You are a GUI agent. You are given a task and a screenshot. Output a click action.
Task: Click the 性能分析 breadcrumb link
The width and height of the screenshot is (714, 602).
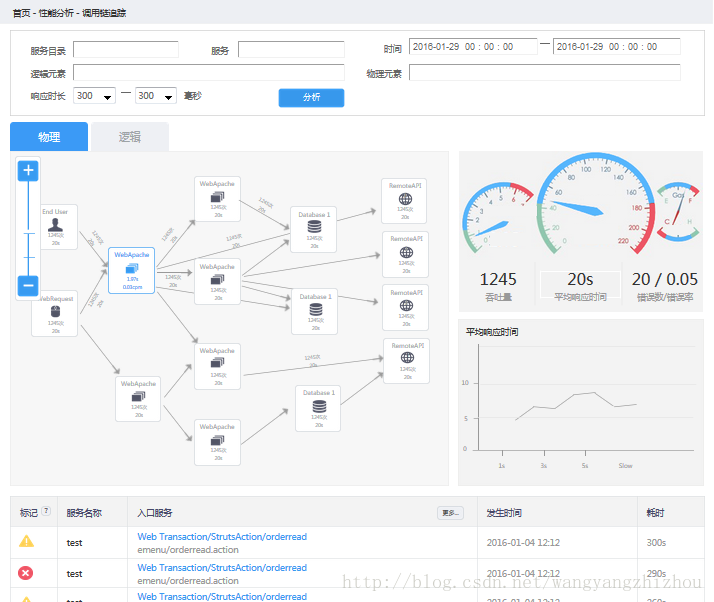56,13
